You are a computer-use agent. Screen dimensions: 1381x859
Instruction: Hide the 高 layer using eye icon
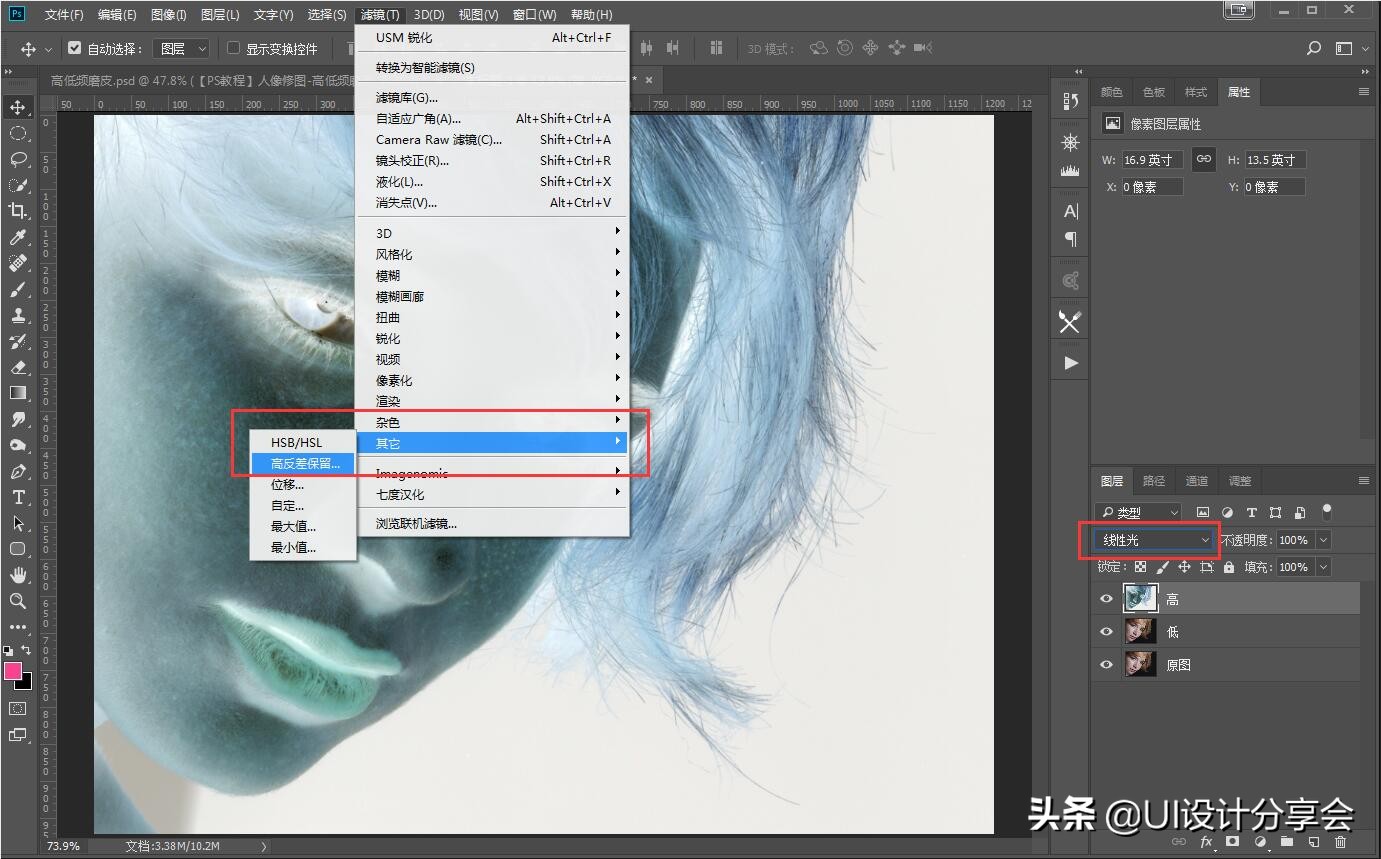tap(1106, 599)
